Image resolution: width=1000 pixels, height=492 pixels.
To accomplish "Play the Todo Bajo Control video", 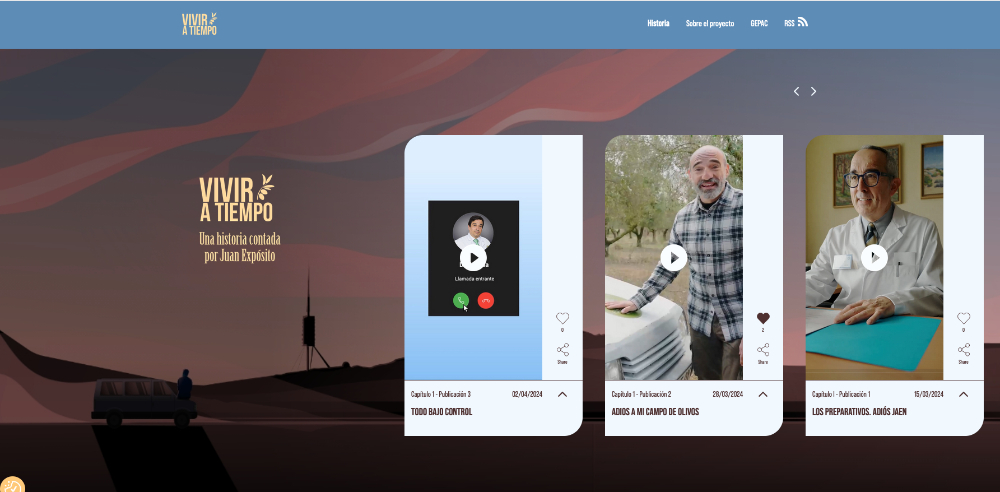I will (473, 258).
